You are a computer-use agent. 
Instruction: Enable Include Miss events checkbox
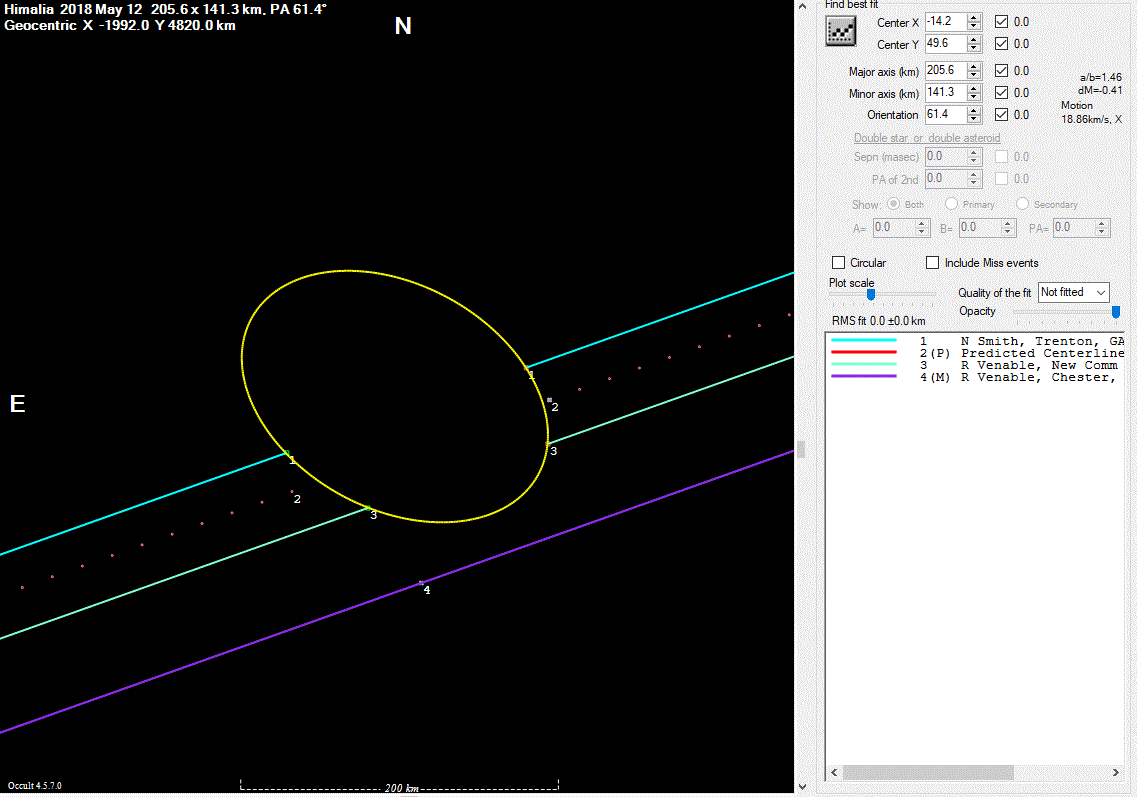coord(933,263)
